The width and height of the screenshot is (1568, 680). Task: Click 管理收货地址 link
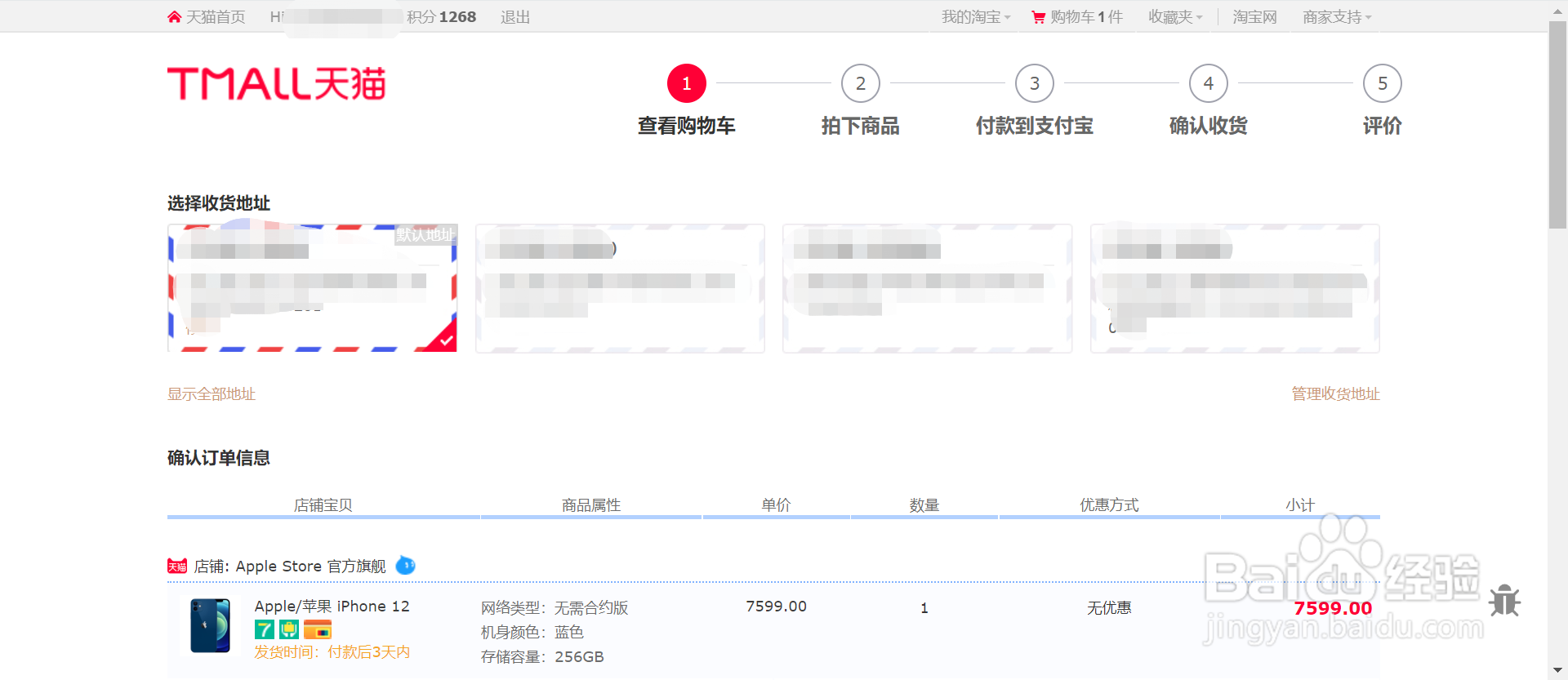click(x=1335, y=394)
